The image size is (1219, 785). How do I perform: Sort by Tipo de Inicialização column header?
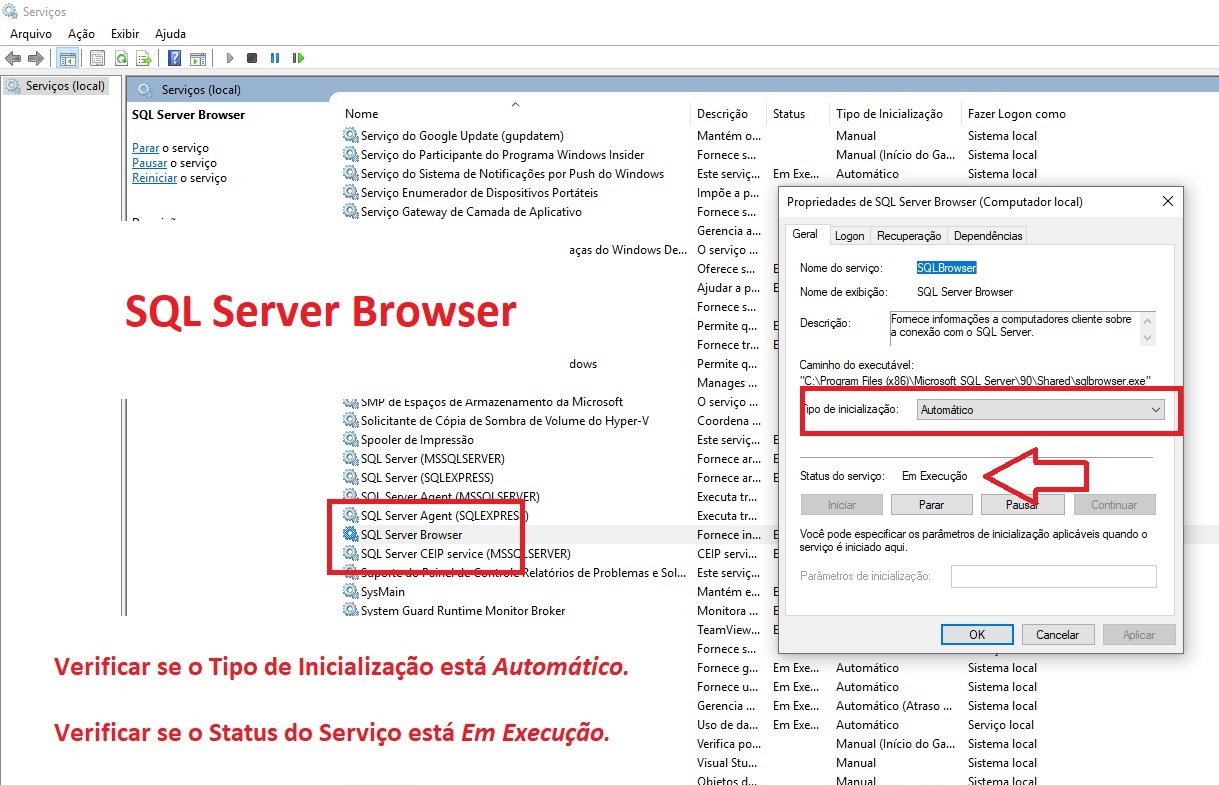tap(889, 114)
